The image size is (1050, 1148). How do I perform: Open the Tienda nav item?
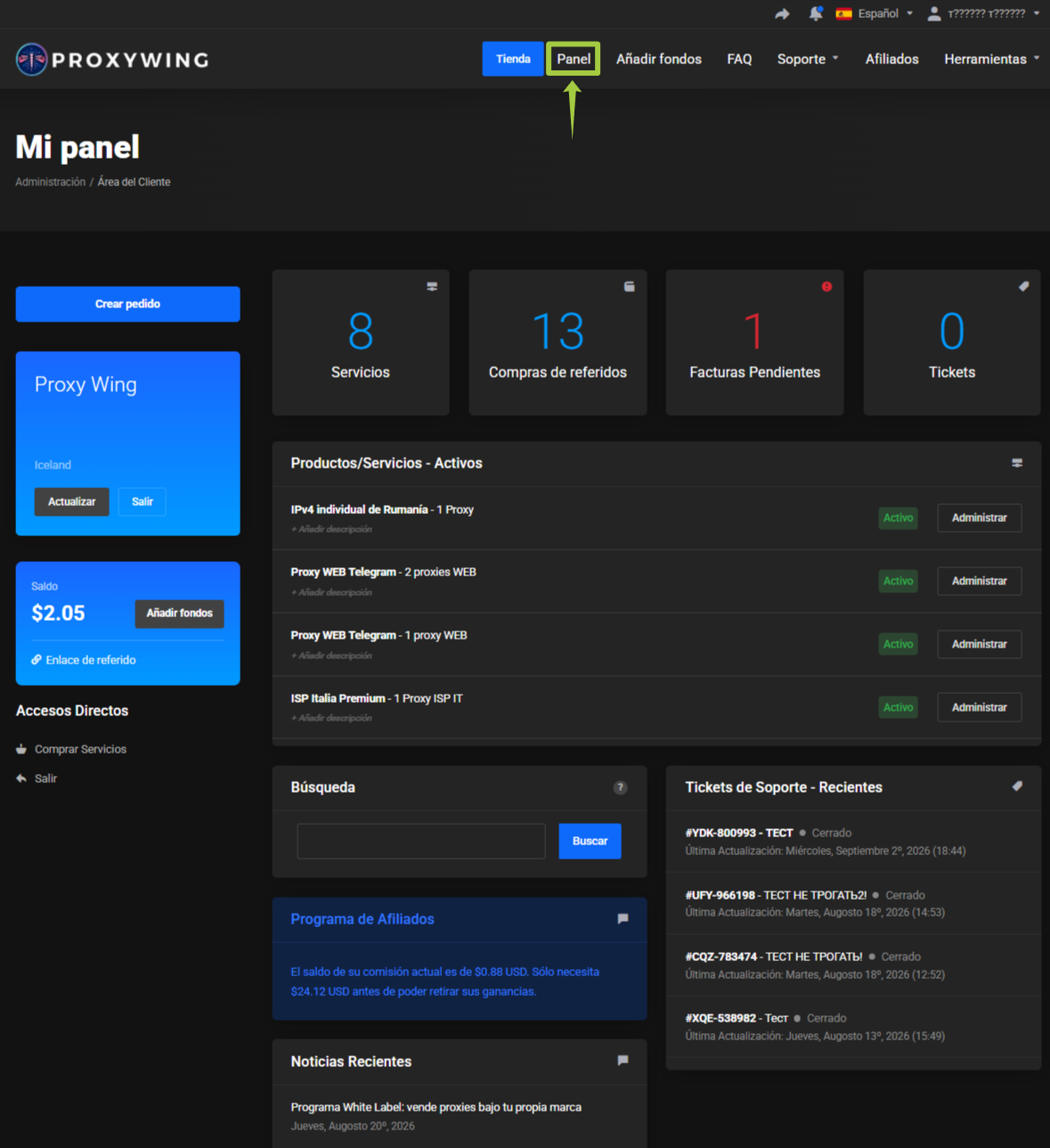(513, 59)
